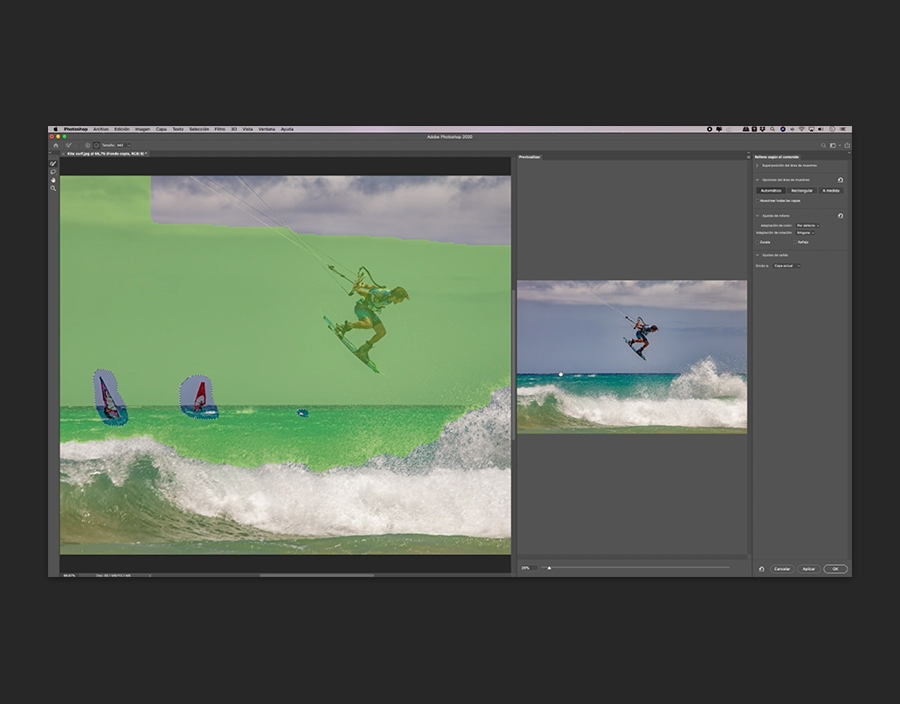The width and height of the screenshot is (900, 704).
Task: Click the Dropbox icon in macOS menu bar
Action: [762, 129]
